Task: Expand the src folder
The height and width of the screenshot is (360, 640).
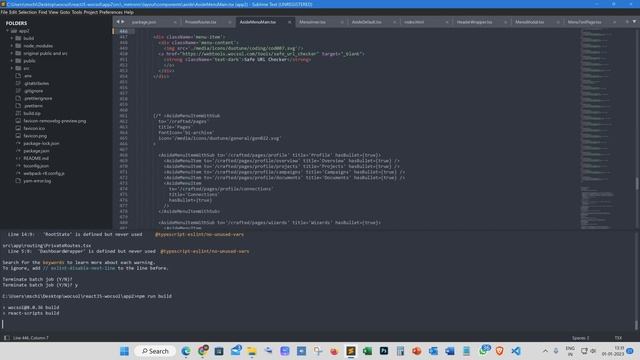Action: [x=12, y=68]
